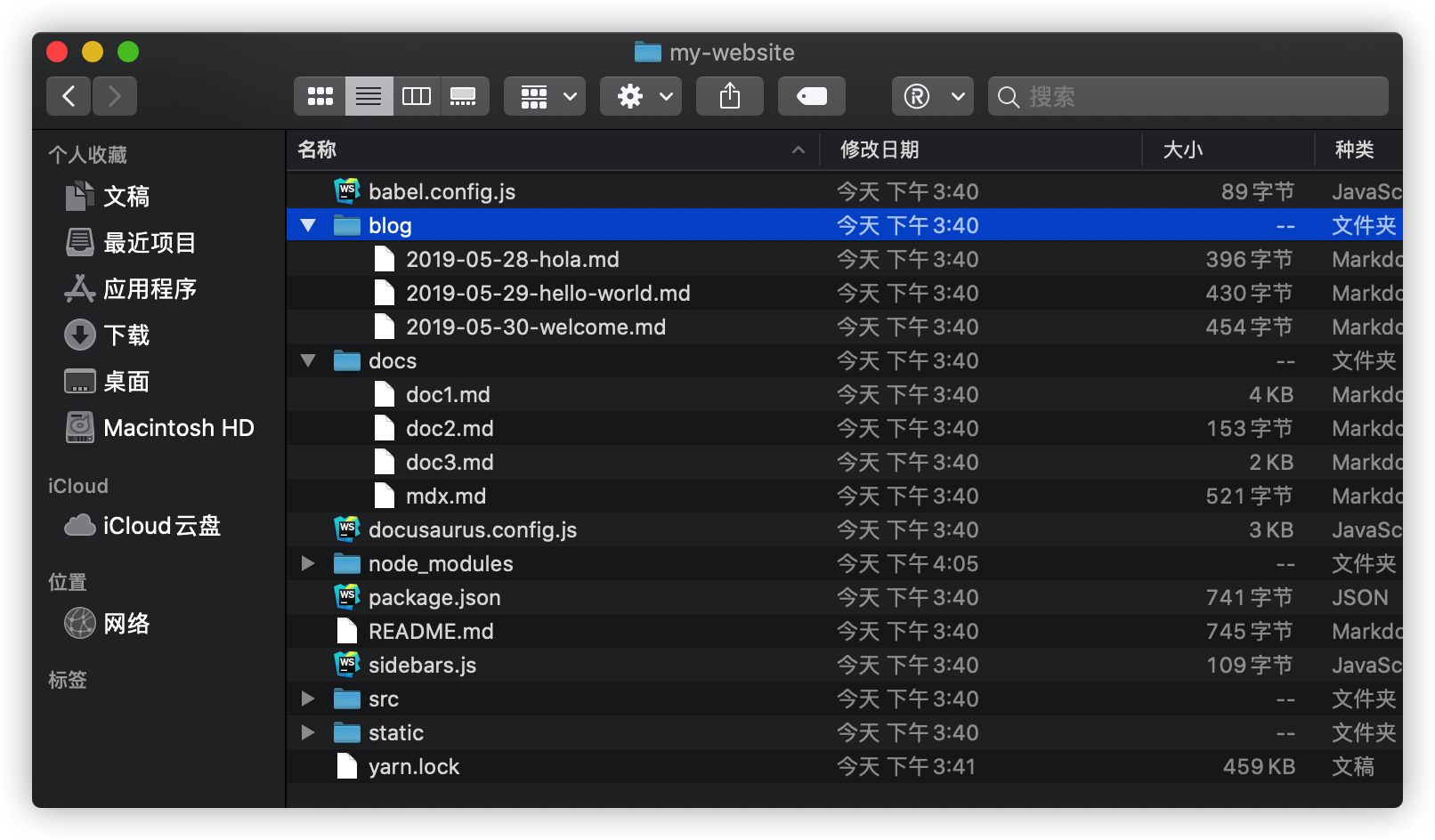Click the file name README.md

pos(431,632)
